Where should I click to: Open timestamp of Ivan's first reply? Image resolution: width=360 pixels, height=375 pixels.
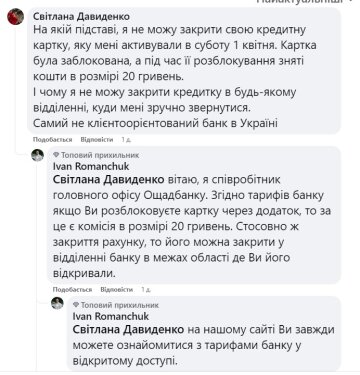[x=146, y=290]
